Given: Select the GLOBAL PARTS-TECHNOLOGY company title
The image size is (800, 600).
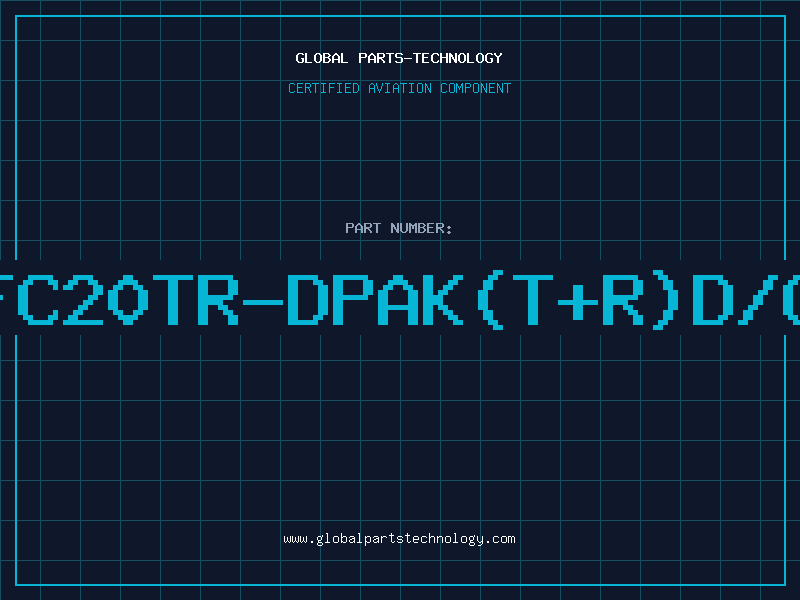Looking at the screenshot, I should pos(399,58).
